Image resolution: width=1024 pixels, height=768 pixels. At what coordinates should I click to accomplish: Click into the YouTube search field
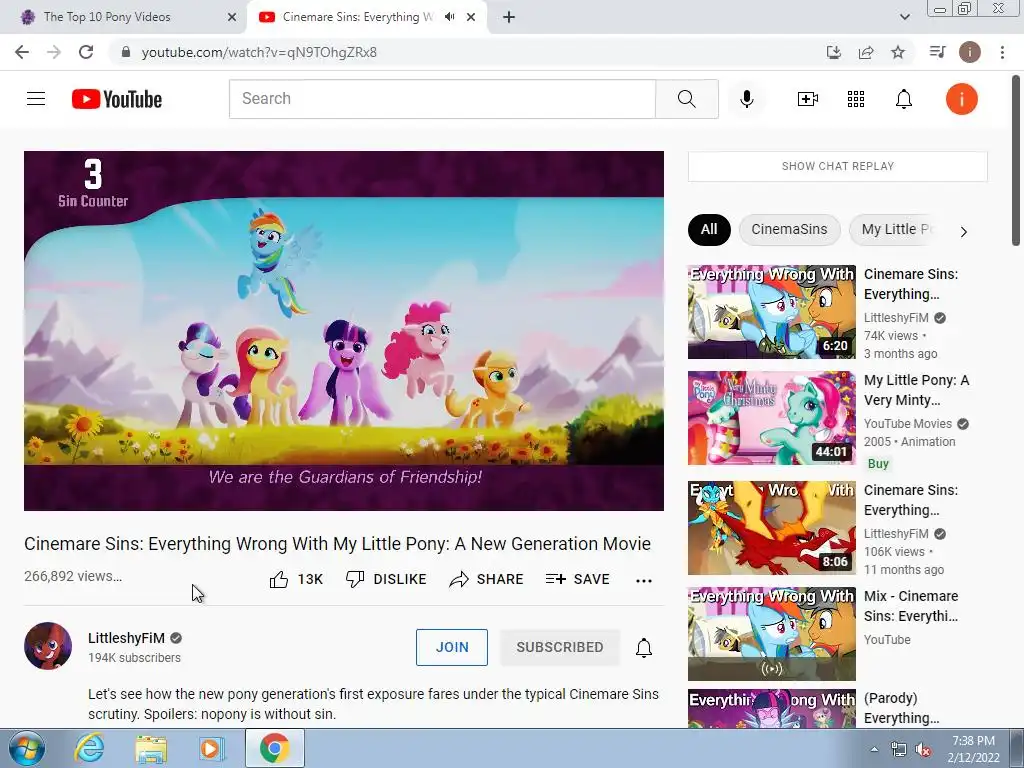442,99
